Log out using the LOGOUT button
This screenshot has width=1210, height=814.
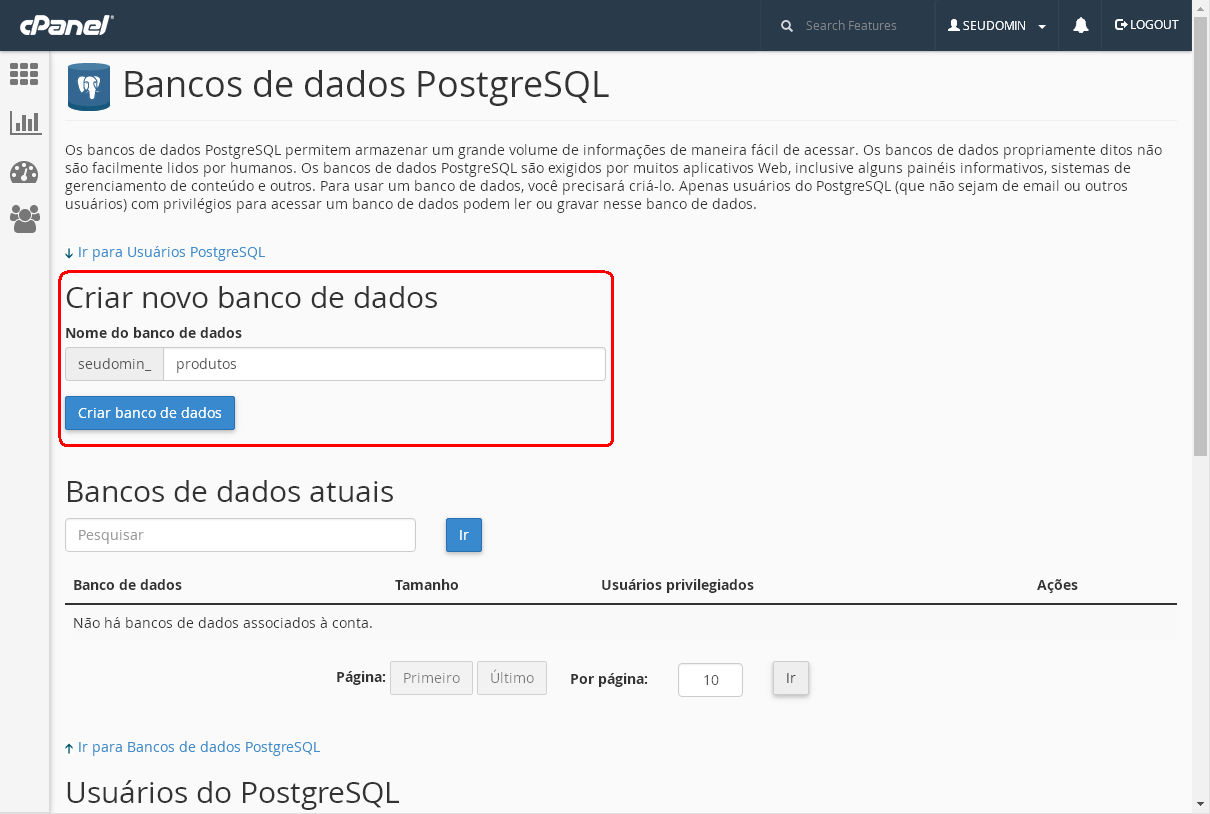coord(1147,25)
